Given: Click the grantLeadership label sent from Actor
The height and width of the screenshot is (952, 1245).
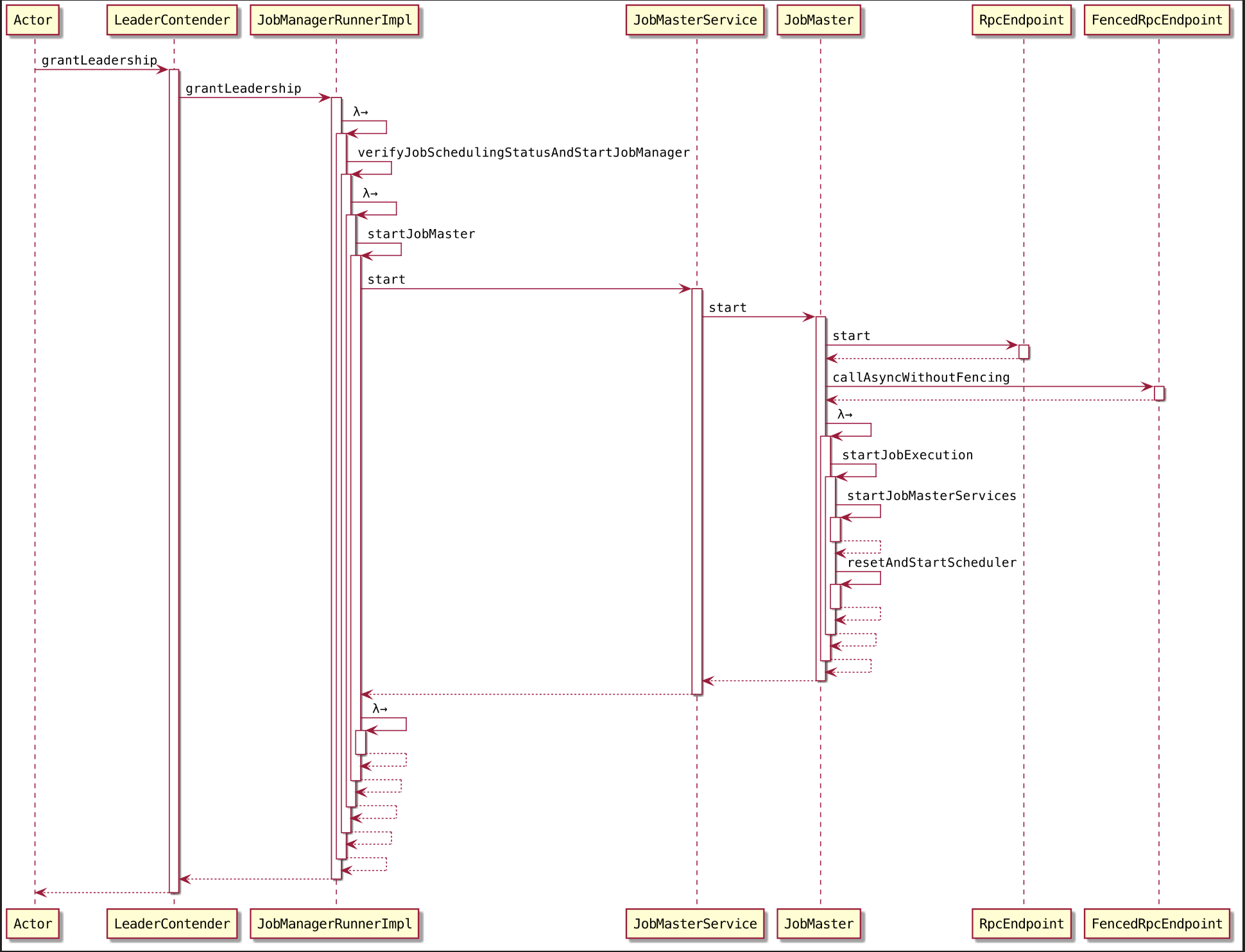Looking at the screenshot, I should pos(99,60).
